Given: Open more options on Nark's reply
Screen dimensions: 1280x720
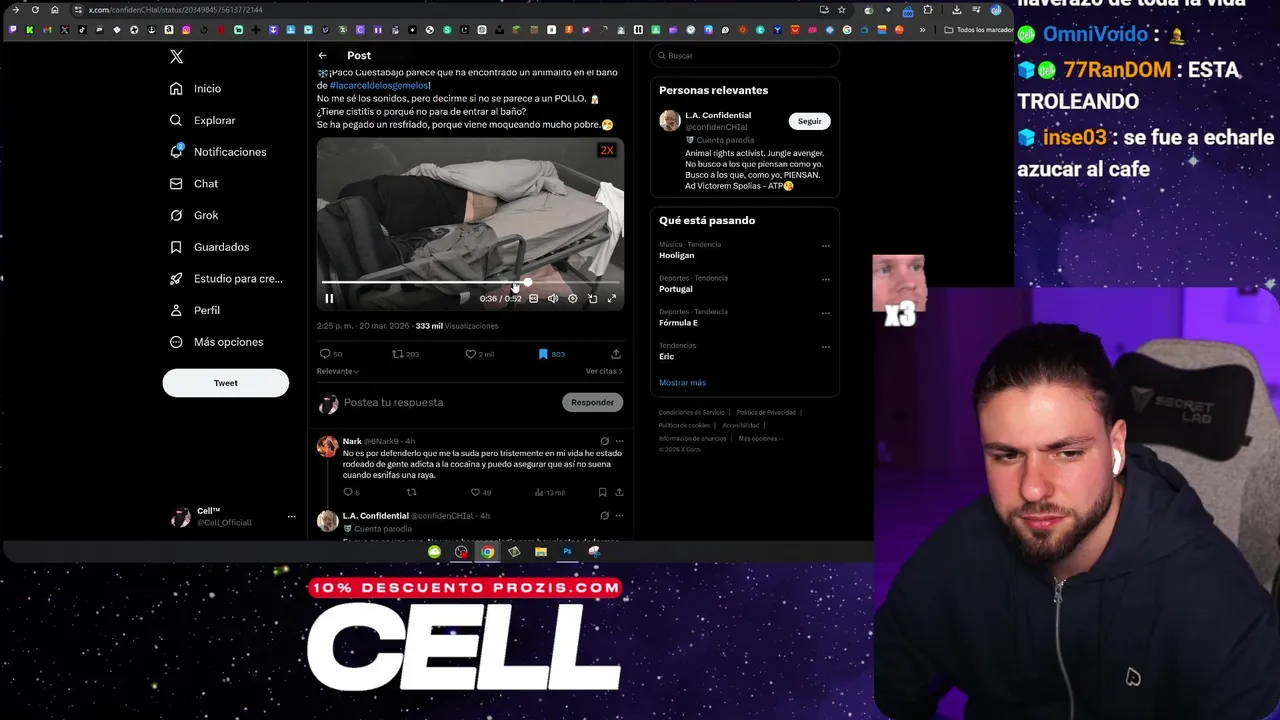Looking at the screenshot, I should (619, 441).
